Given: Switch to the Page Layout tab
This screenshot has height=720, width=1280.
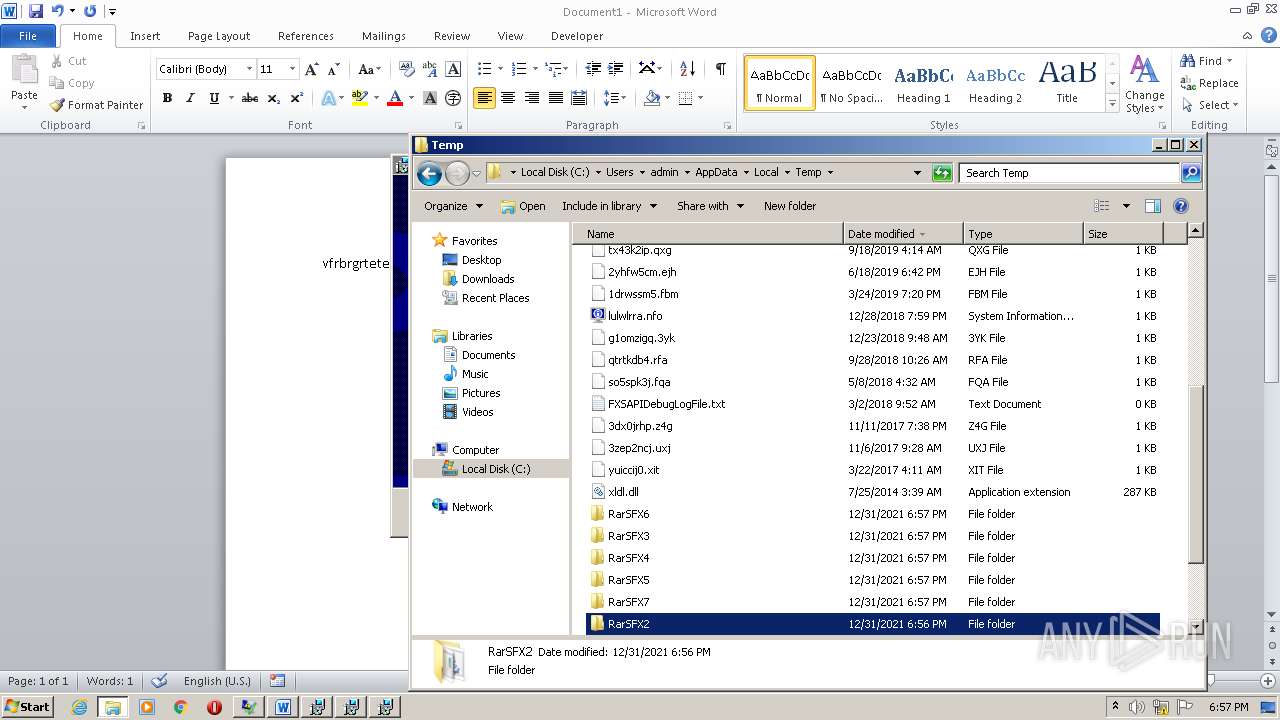Looking at the screenshot, I should [219, 36].
